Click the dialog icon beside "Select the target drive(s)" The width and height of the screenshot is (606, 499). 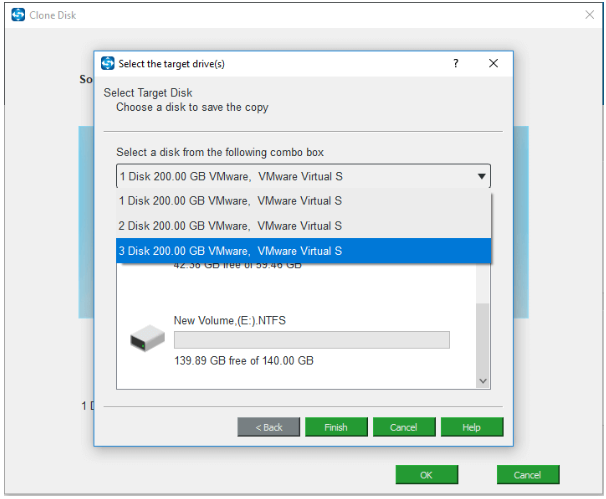pos(107,63)
